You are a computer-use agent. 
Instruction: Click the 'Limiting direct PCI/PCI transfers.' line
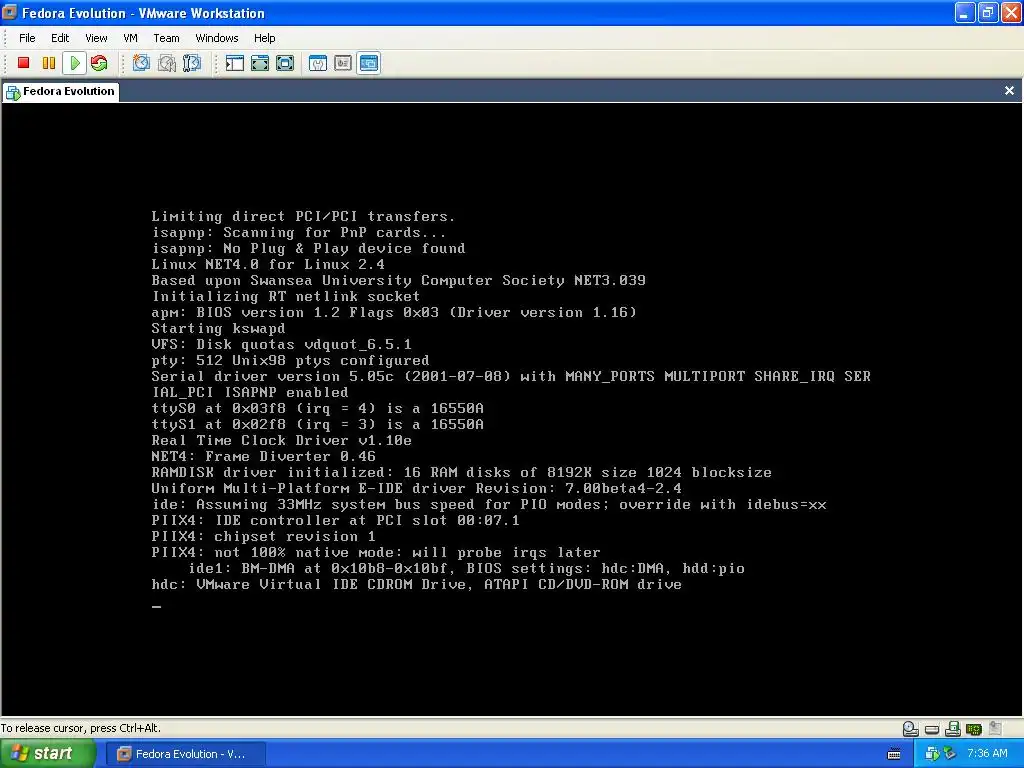coord(303,216)
